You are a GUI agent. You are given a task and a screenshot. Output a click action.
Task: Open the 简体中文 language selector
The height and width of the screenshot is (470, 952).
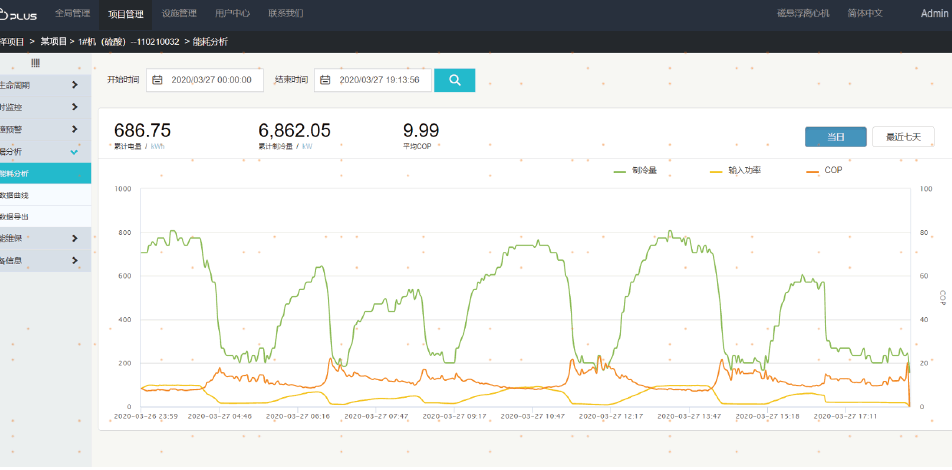tap(865, 14)
